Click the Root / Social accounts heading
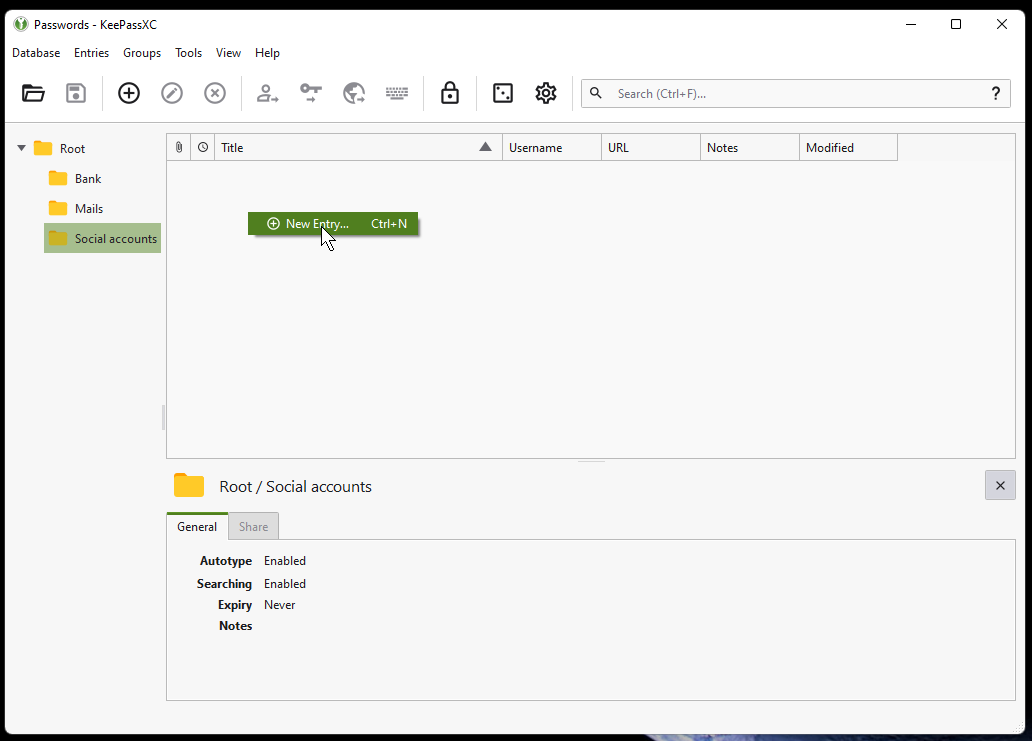The image size is (1032, 741). coord(296,486)
